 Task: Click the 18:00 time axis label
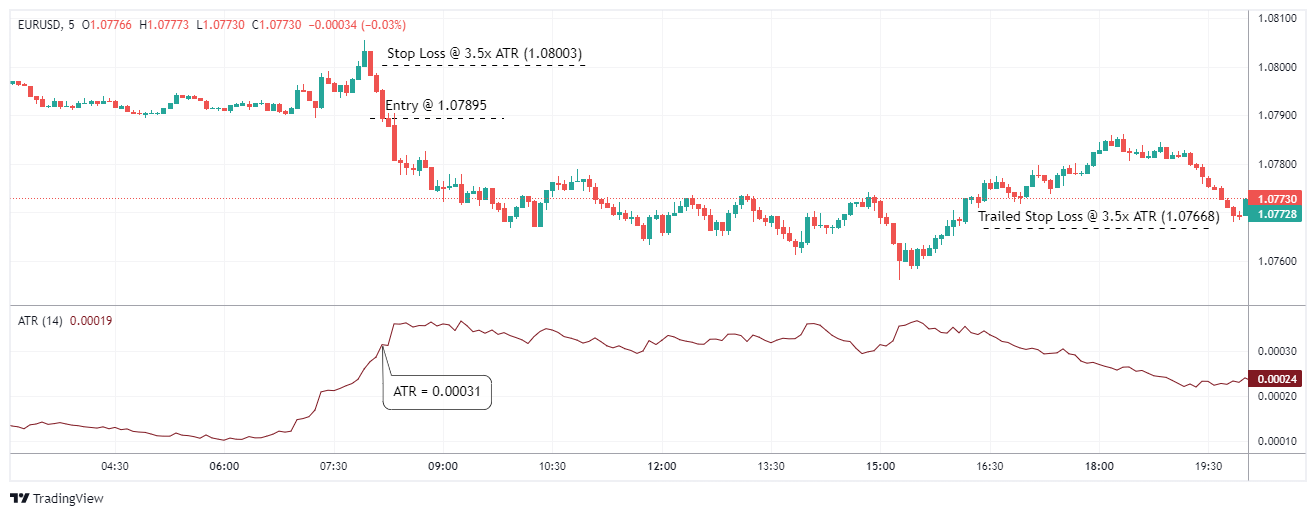(1099, 466)
